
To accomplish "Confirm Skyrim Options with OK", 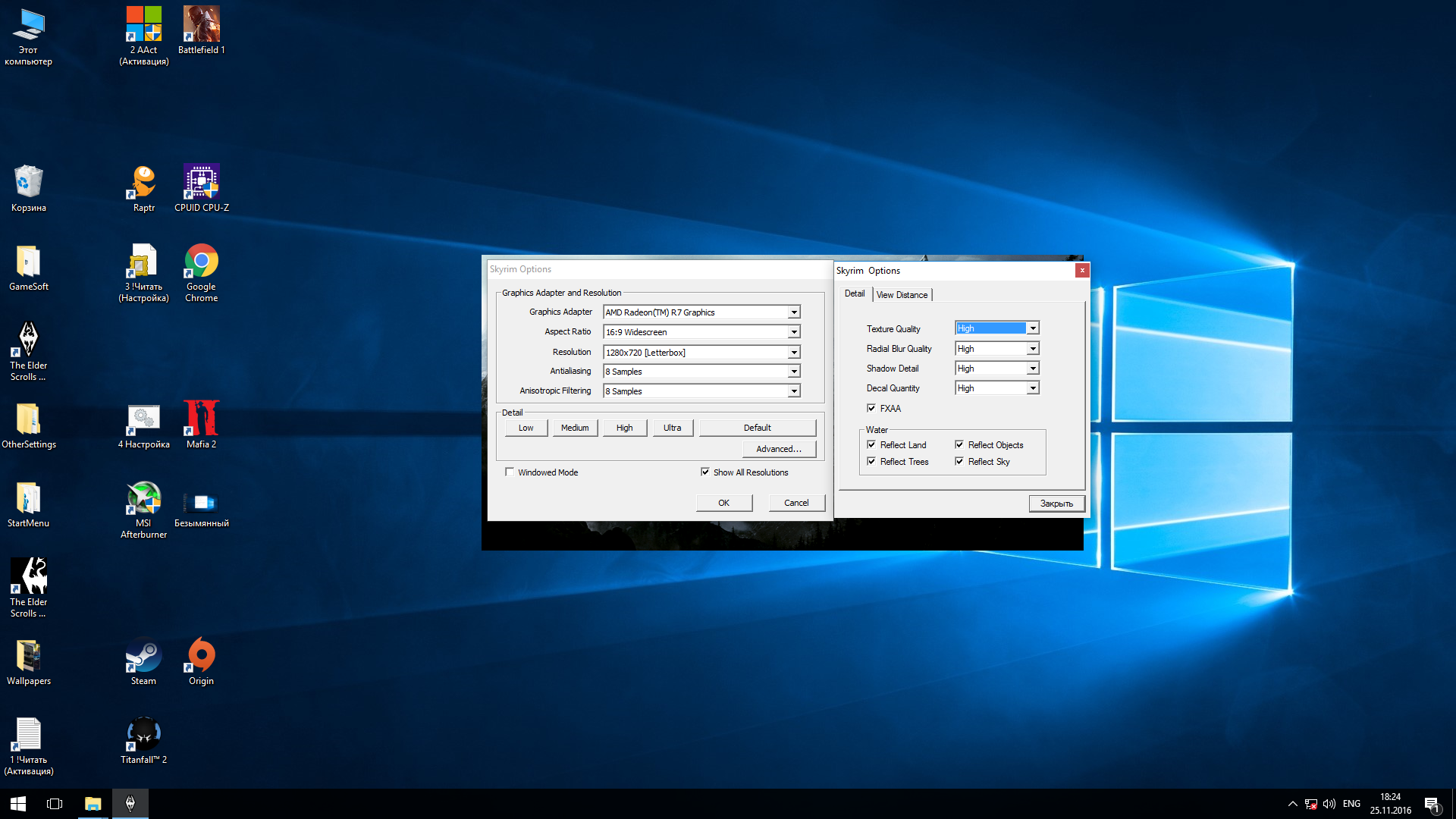I will pos(723,503).
